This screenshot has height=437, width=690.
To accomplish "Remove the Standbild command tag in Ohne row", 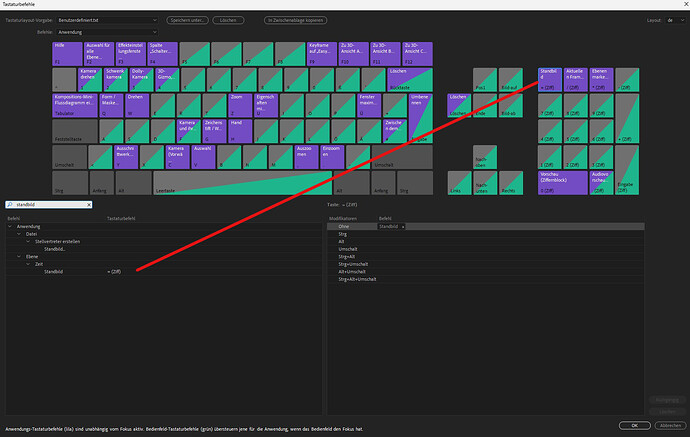I will tap(403, 227).
